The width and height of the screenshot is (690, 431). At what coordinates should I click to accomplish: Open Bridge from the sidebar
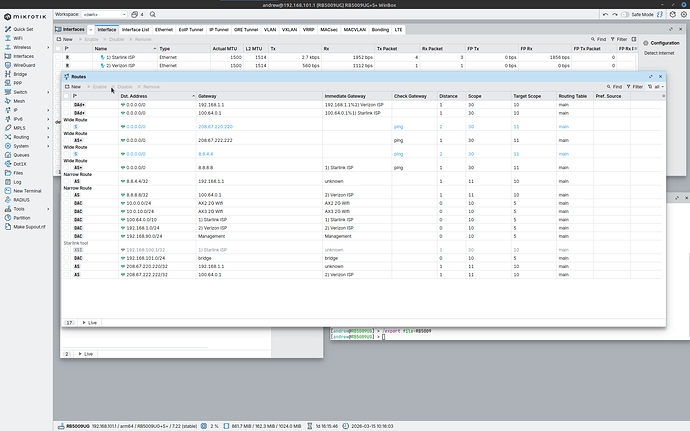20,74
